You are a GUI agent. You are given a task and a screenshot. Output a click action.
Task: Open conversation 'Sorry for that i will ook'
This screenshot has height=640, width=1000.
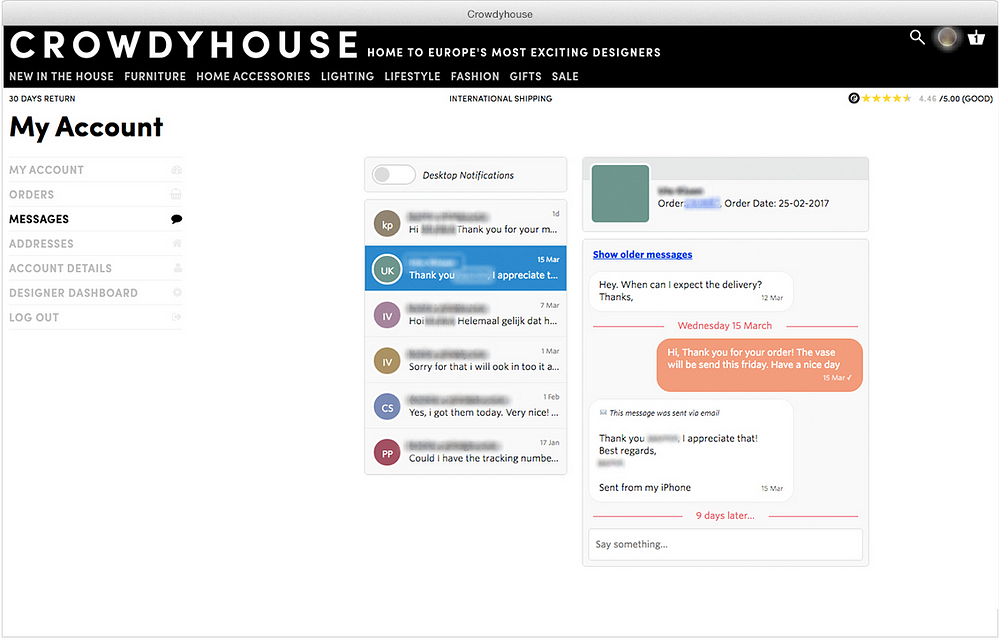tap(466, 360)
